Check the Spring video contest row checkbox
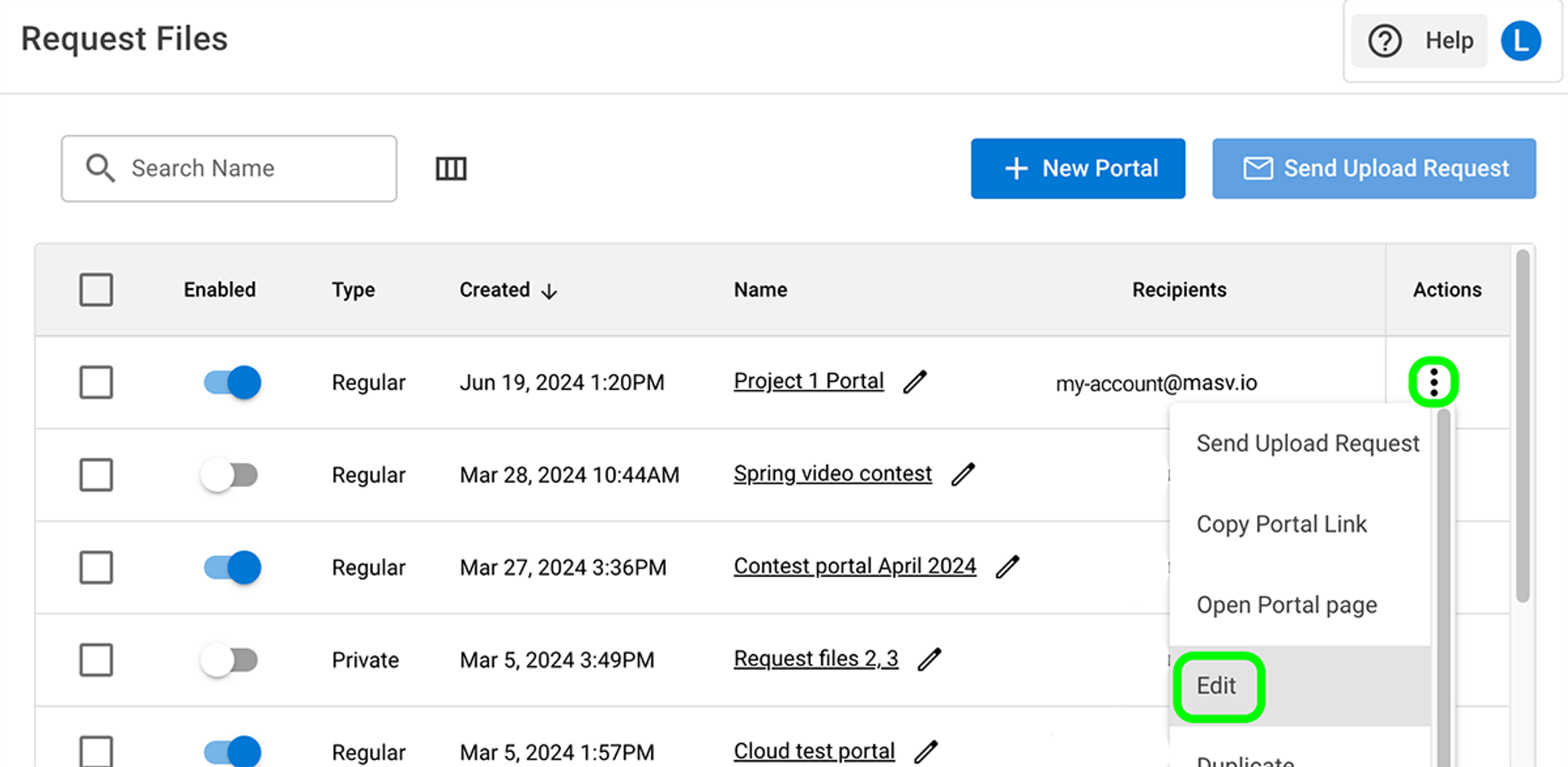The height and width of the screenshot is (767, 1568). (x=96, y=474)
